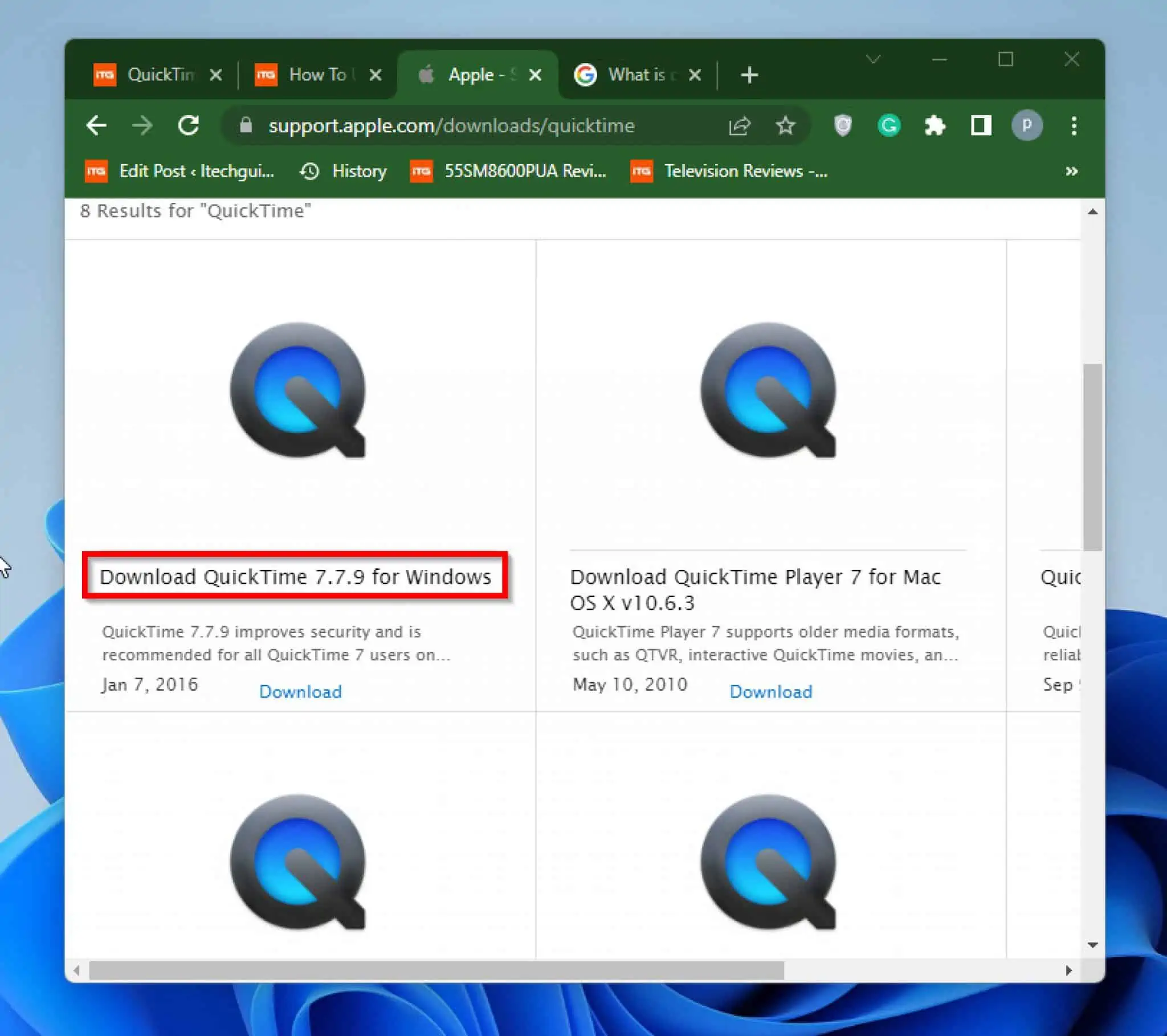Click the vertical scrollbar up arrow
The image size is (1167, 1036).
click(x=1092, y=212)
